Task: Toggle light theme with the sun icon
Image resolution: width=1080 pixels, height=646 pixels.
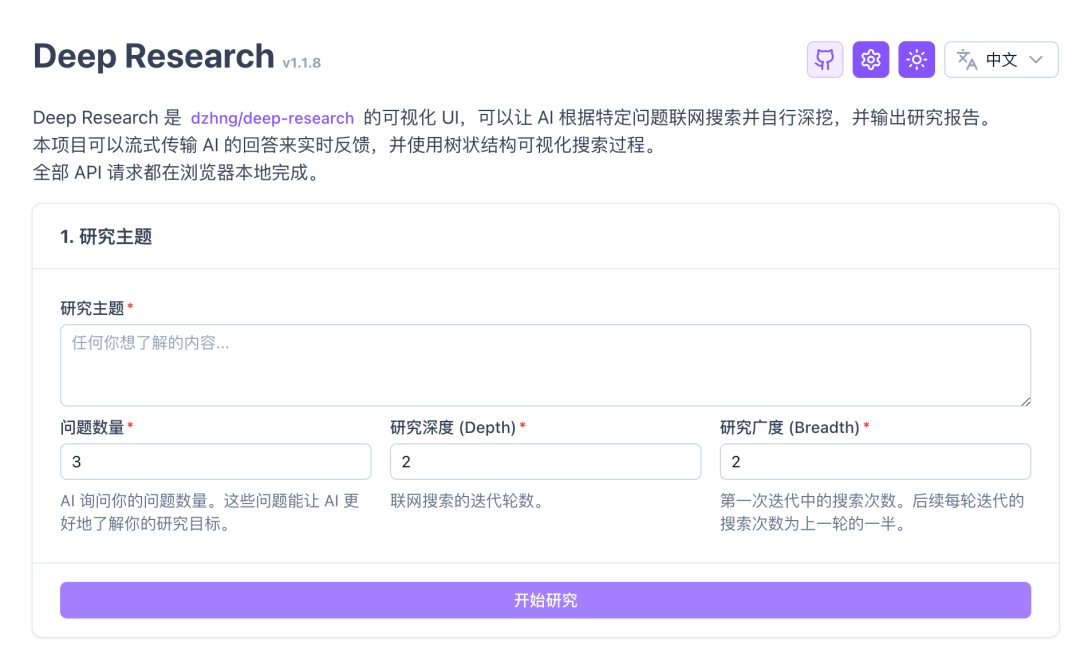Action: pyautogui.click(x=916, y=59)
